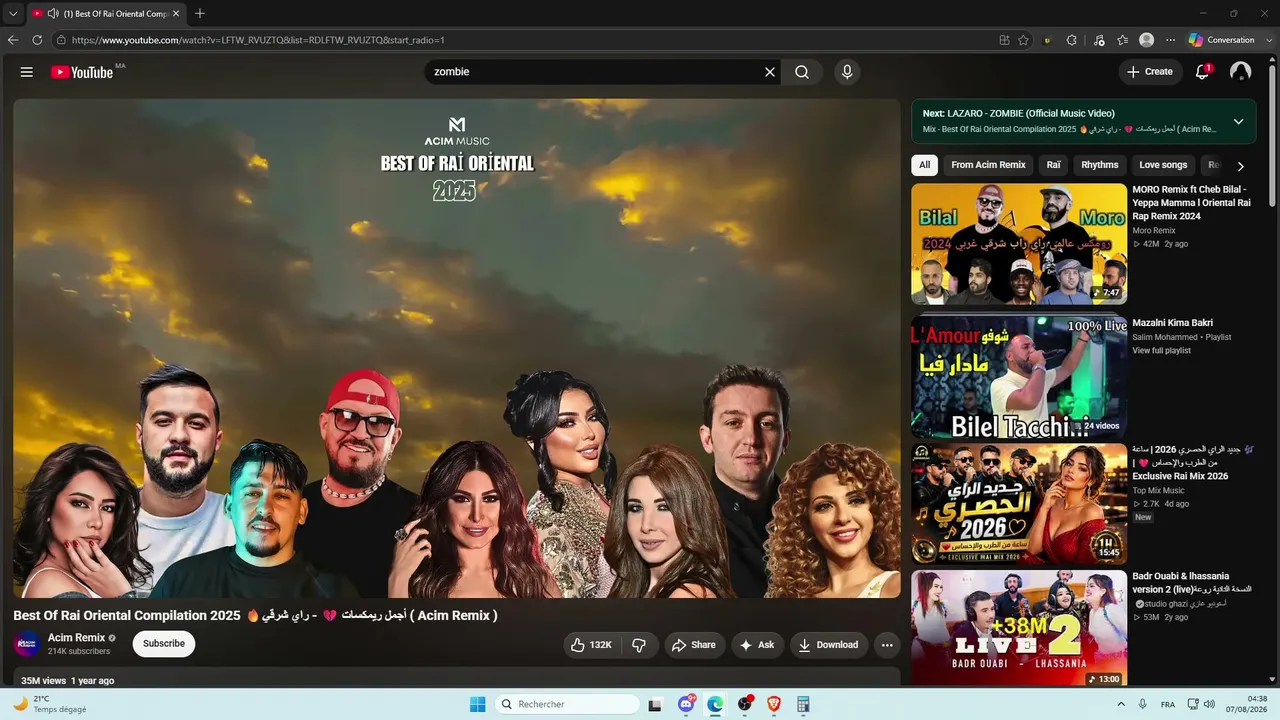Share the Best Of Rai video
Viewport: 1280px width, 720px height.
pyautogui.click(x=694, y=645)
